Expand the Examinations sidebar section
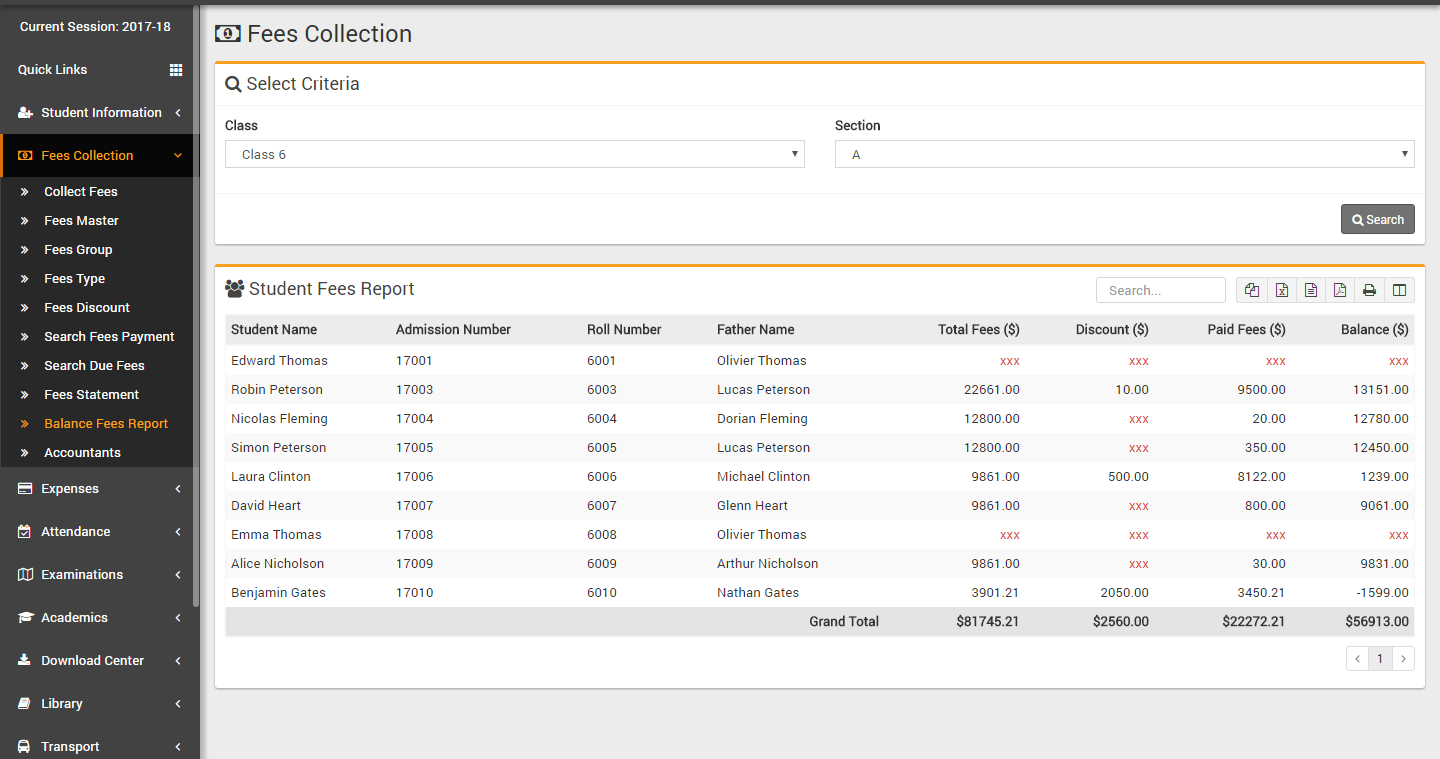This screenshot has width=1440, height=759. (x=100, y=575)
